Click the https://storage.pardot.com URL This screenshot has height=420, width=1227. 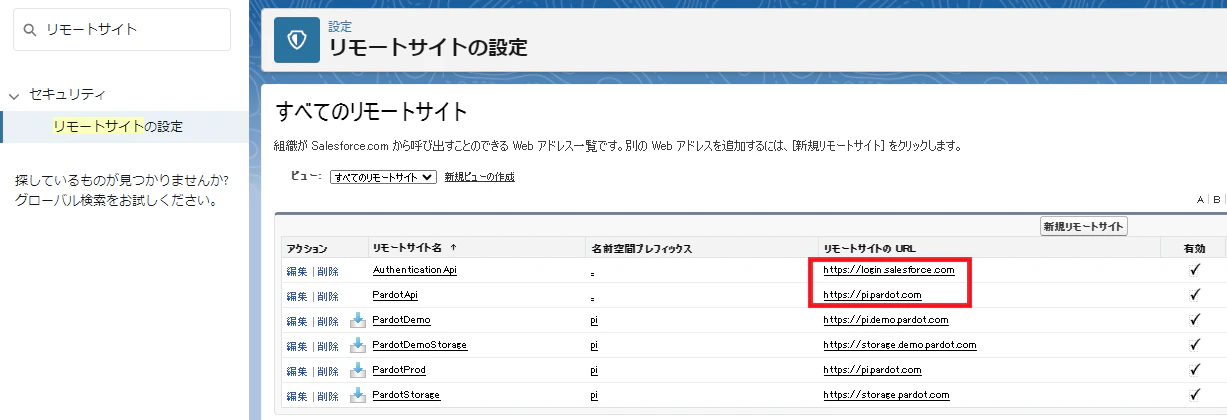[886, 395]
